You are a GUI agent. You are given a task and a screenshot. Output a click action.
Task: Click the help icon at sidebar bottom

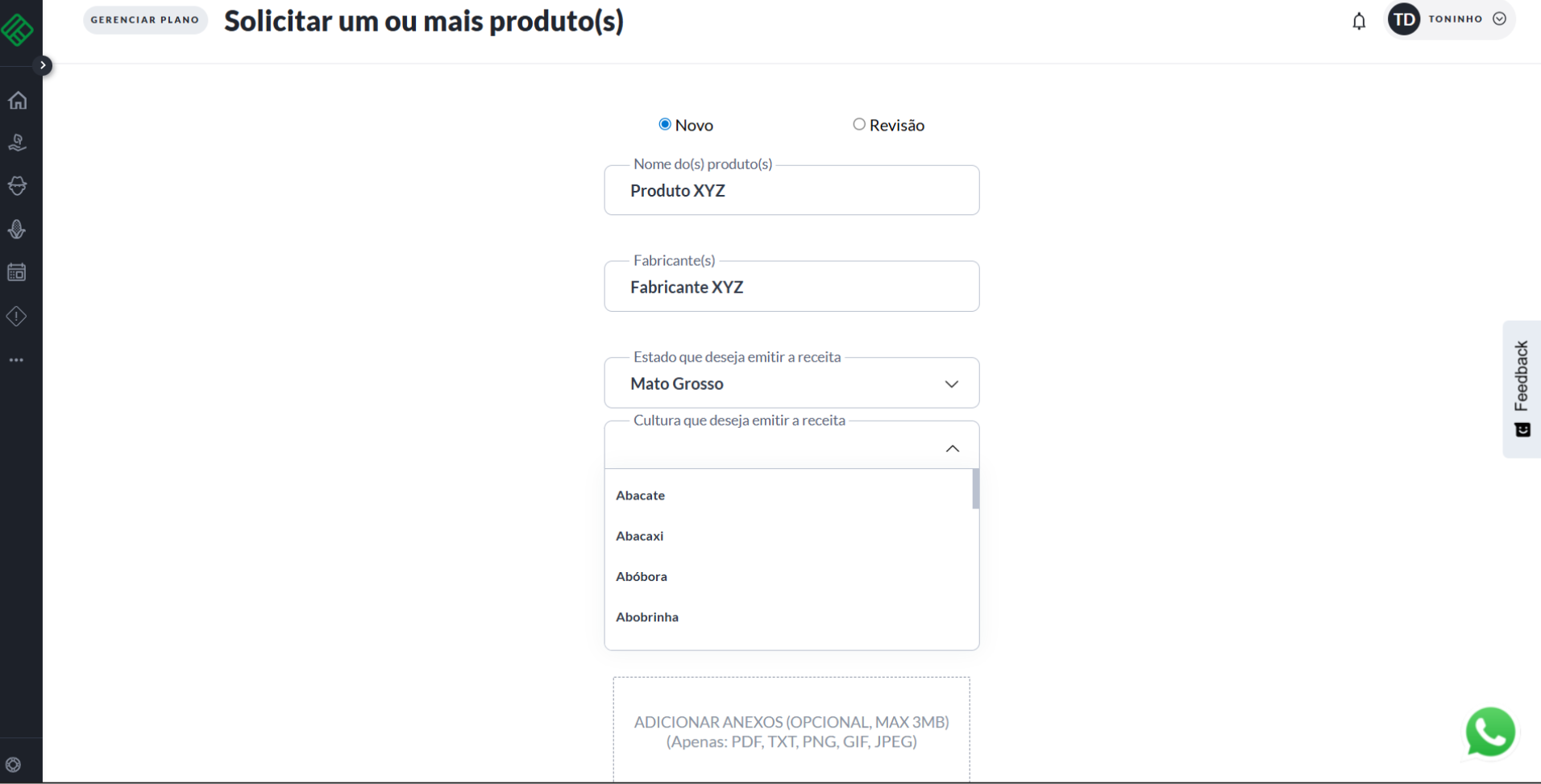point(14,765)
